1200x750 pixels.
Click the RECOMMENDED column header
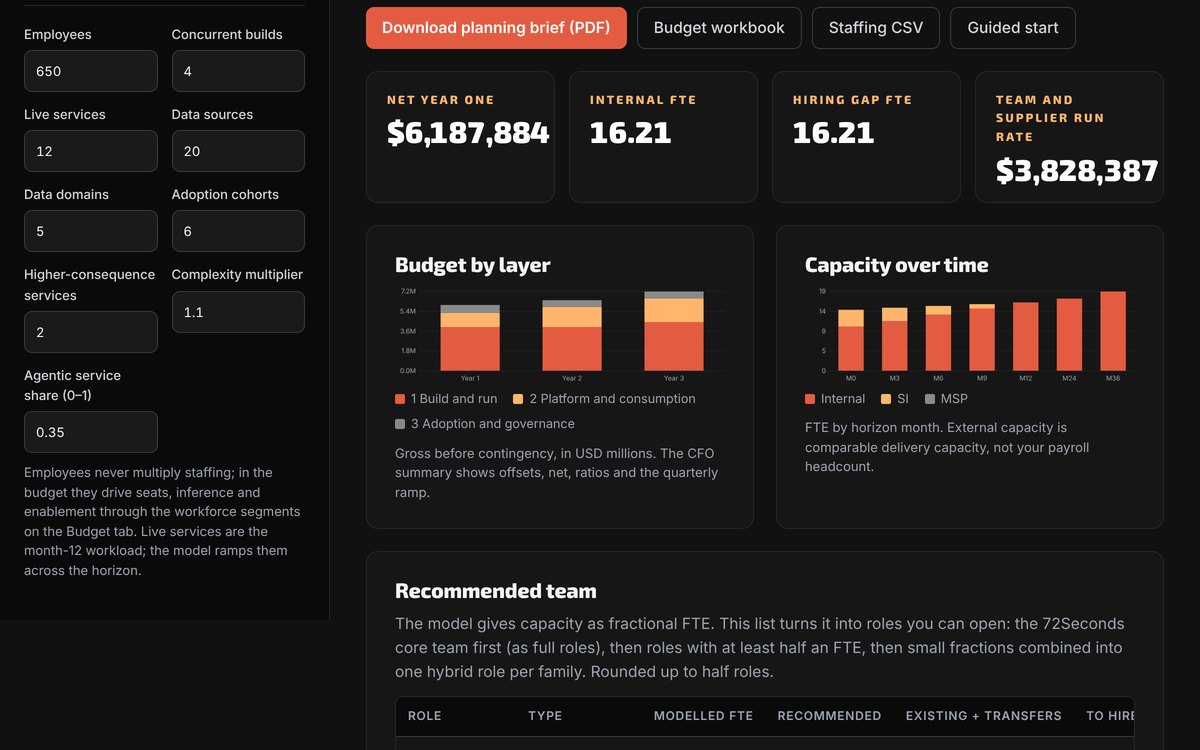tap(829, 716)
